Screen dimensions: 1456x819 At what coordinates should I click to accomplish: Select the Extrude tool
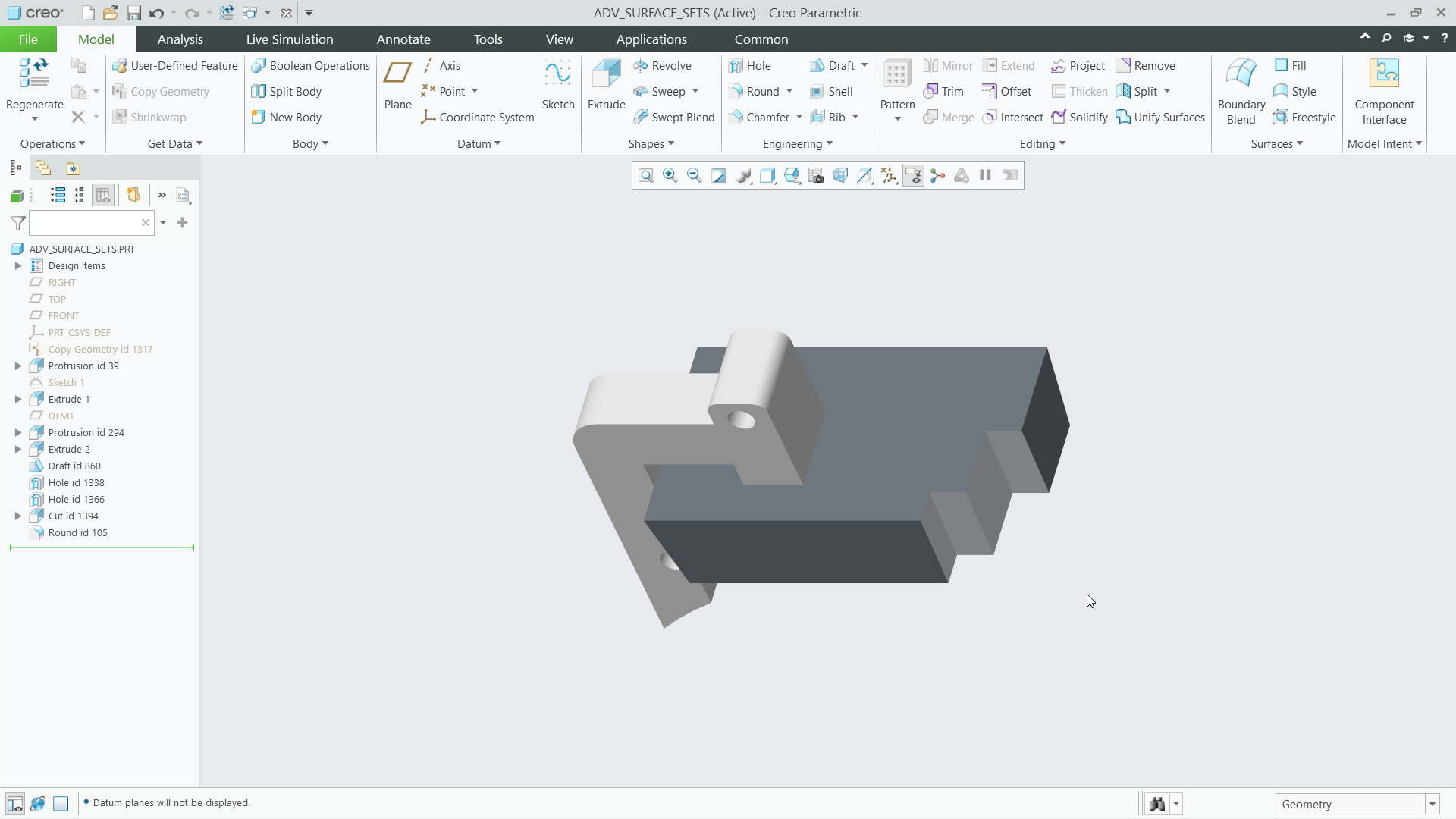(x=605, y=83)
